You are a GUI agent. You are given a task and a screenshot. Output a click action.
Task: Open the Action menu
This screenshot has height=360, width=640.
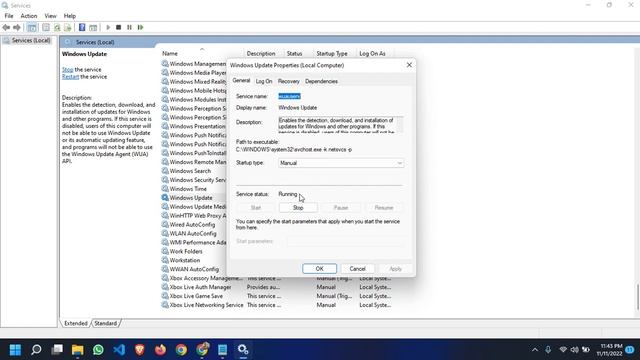click(29, 16)
